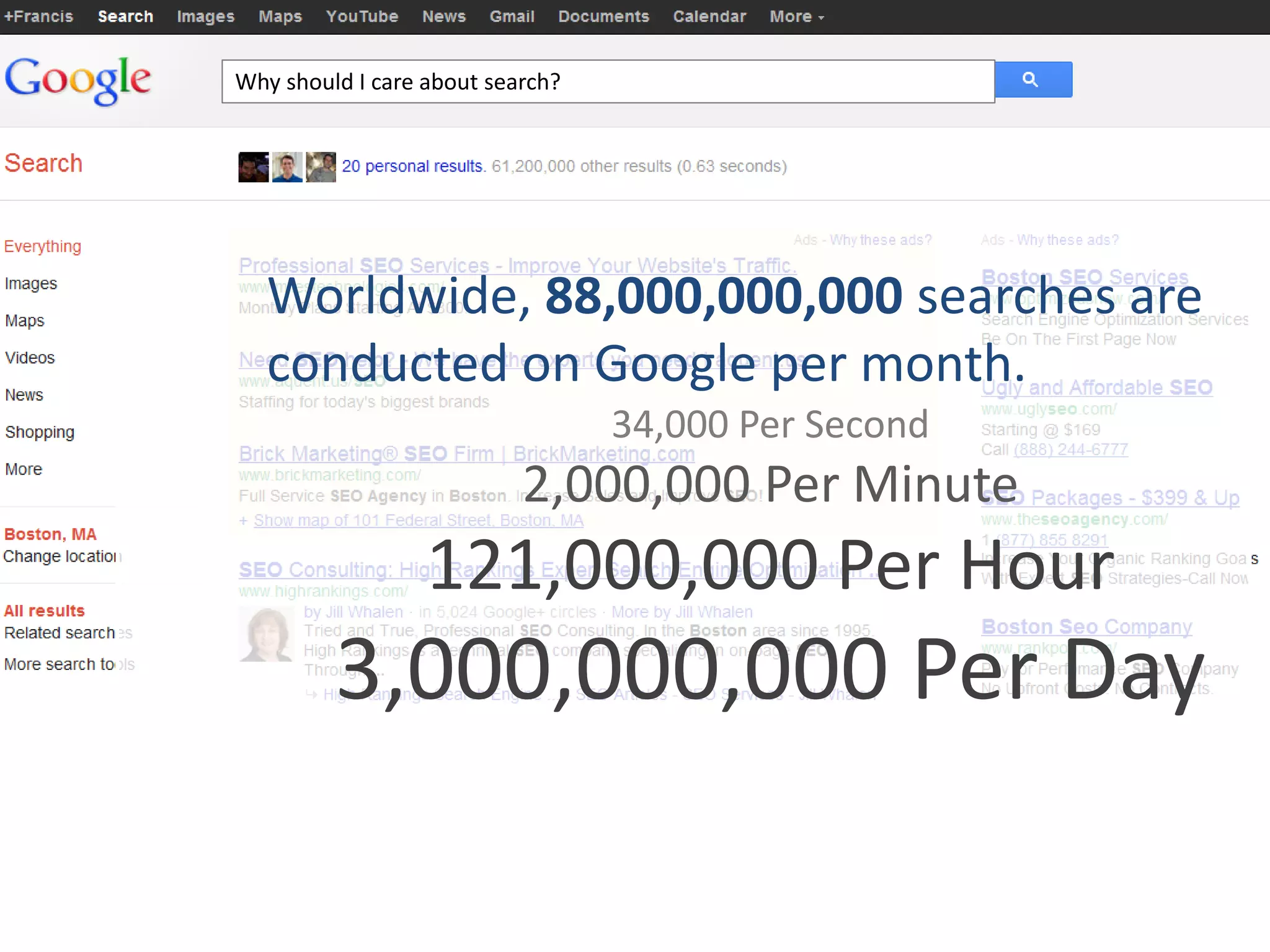Open Calendar in the top navigation bar
This screenshot has height=952, width=1270.
point(709,17)
